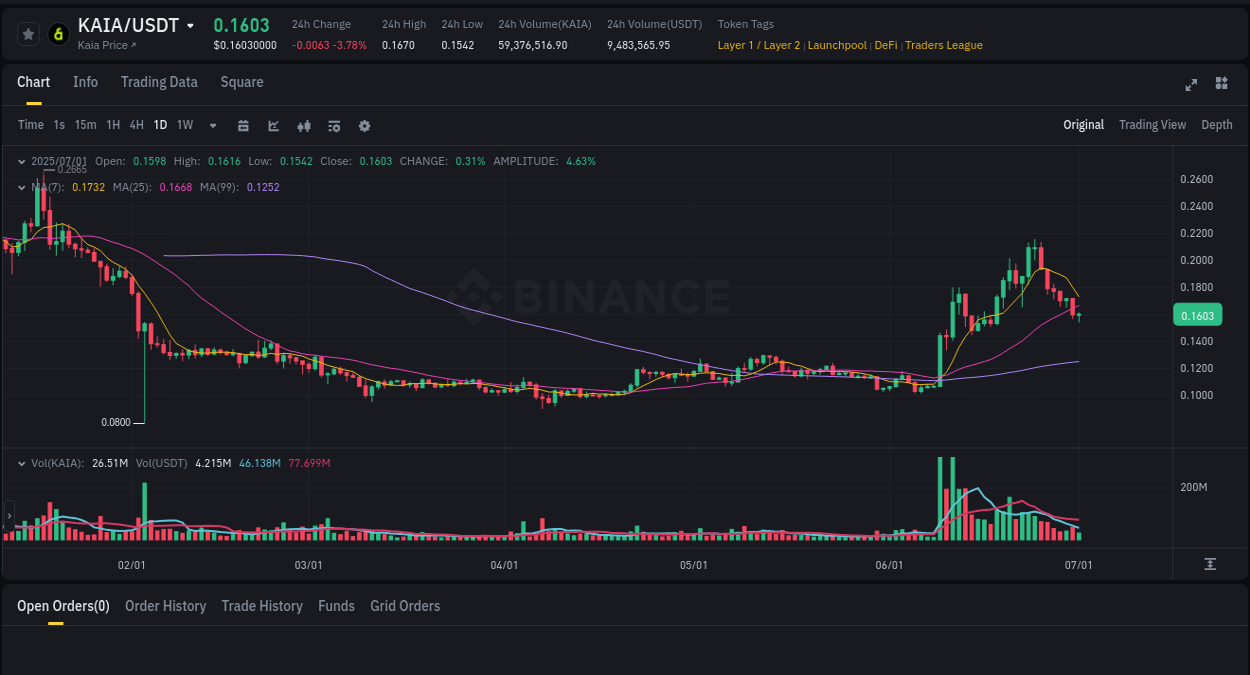The height and width of the screenshot is (675, 1250).
Task: Open the date range calendar icon
Action: [x=243, y=125]
